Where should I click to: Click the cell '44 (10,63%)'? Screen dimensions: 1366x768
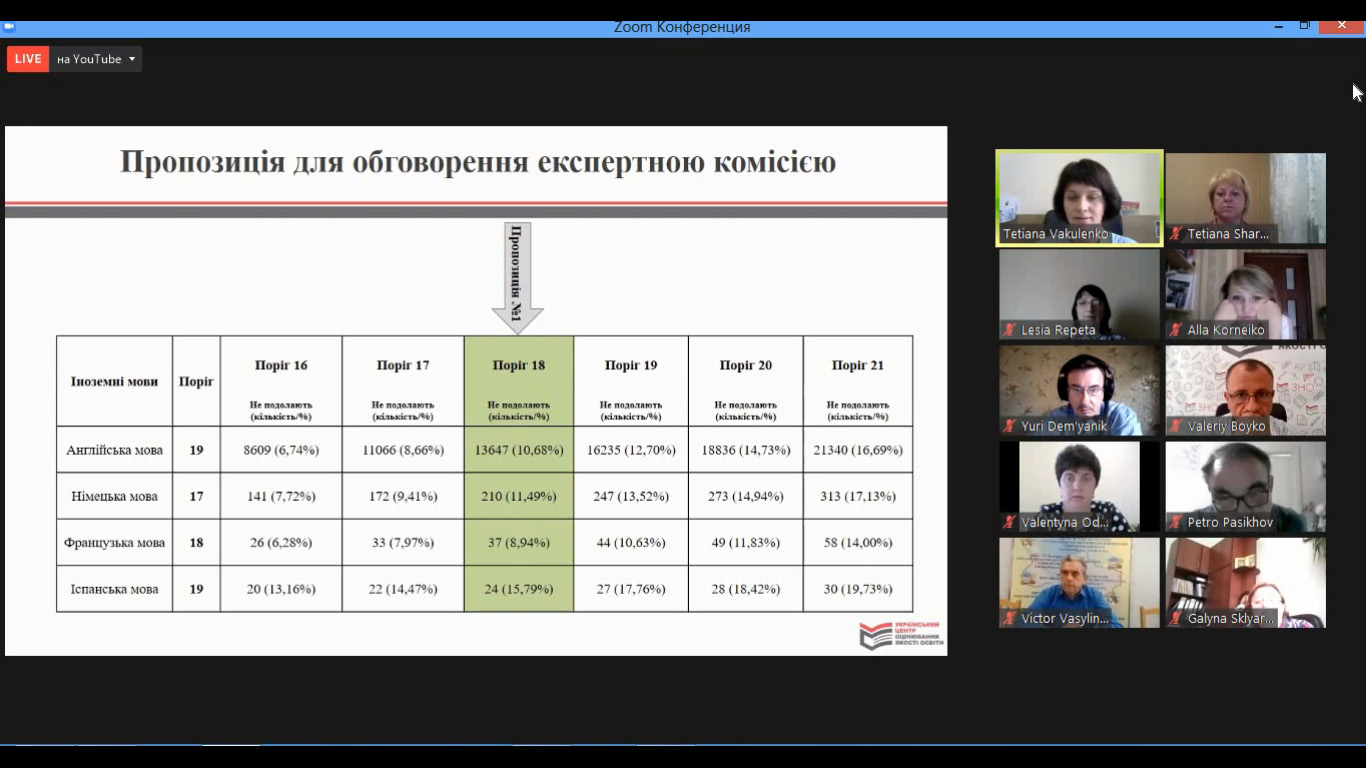pyautogui.click(x=631, y=543)
